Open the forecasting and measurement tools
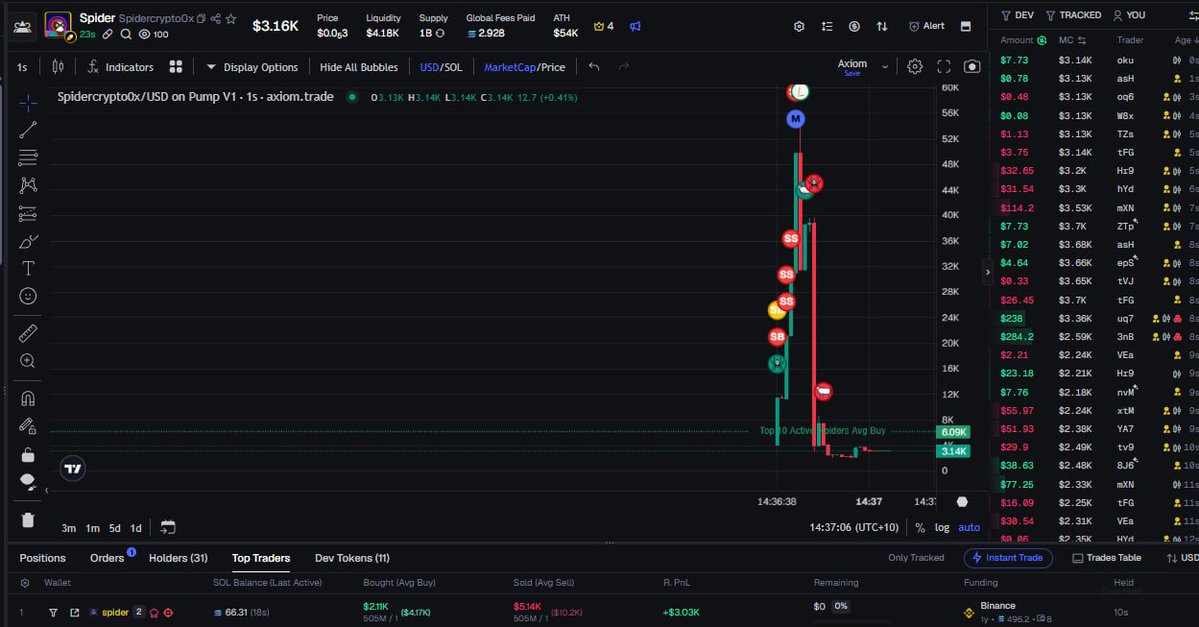Image resolution: width=1199 pixels, height=627 pixels. tap(28, 213)
